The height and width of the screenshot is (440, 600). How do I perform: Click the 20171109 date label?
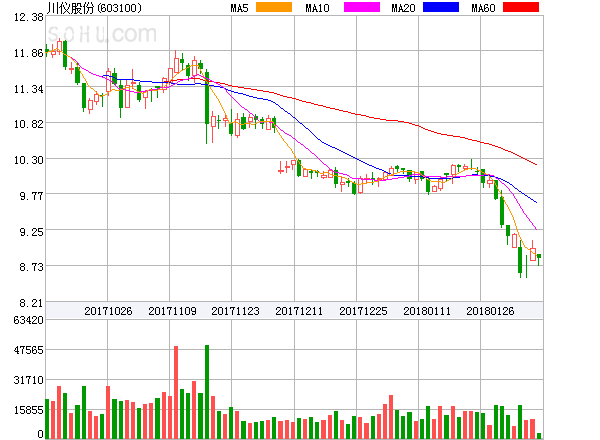tap(172, 311)
